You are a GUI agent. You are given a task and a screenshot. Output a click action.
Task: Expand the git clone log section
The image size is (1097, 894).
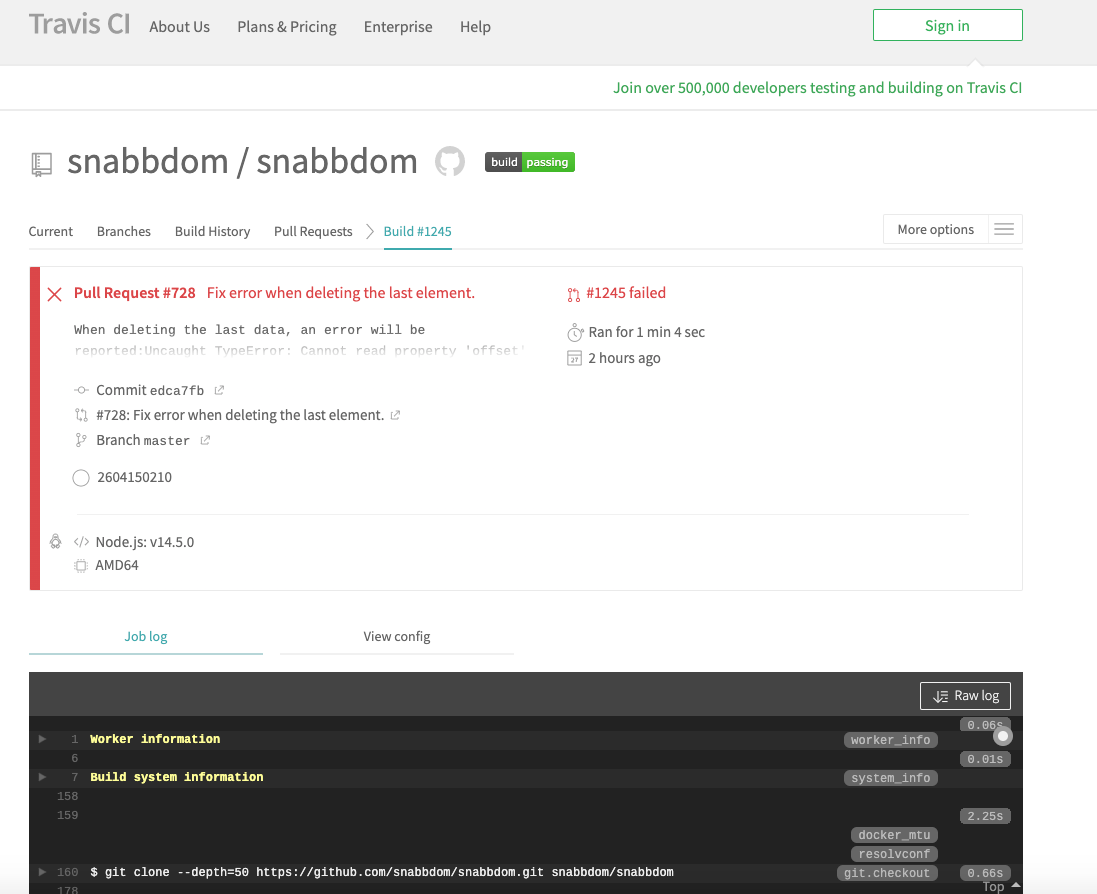(x=41, y=871)
